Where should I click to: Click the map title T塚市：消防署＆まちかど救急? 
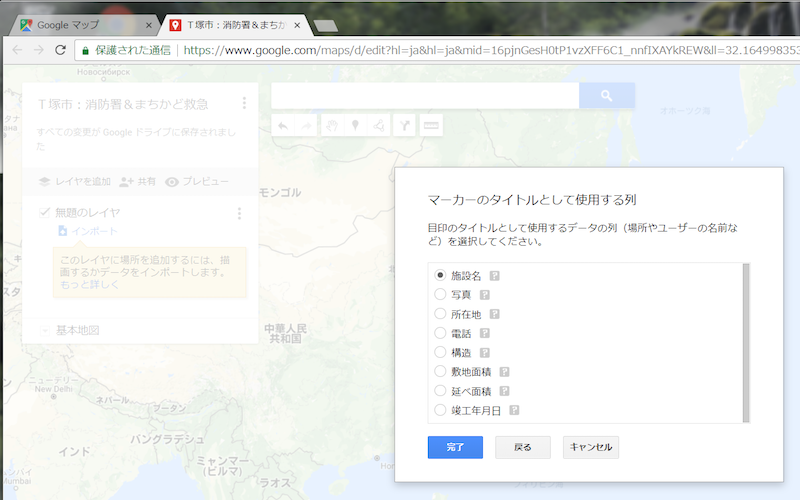[x=123, y=104]
